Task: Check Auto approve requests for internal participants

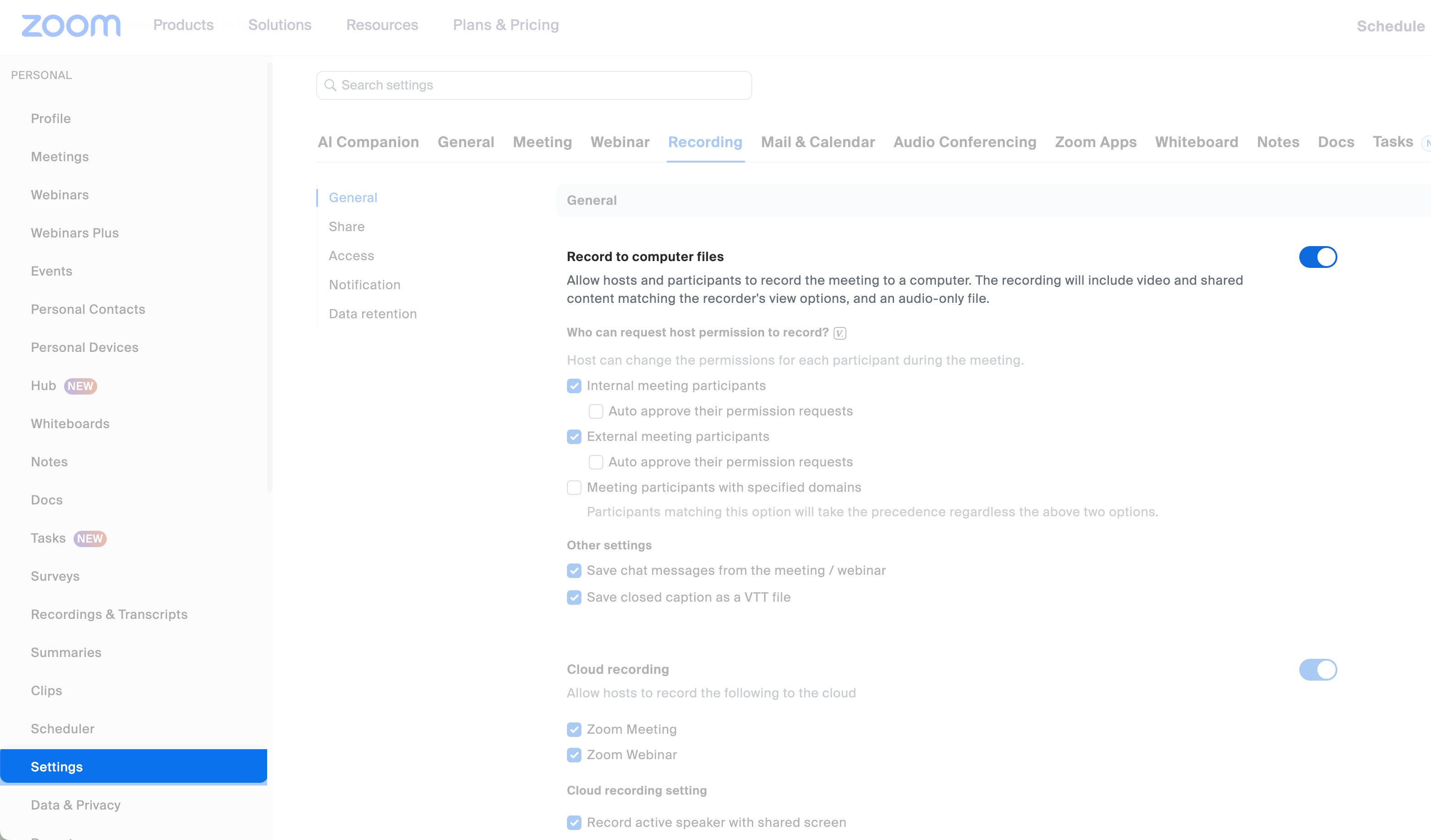Action: point(596,411)
